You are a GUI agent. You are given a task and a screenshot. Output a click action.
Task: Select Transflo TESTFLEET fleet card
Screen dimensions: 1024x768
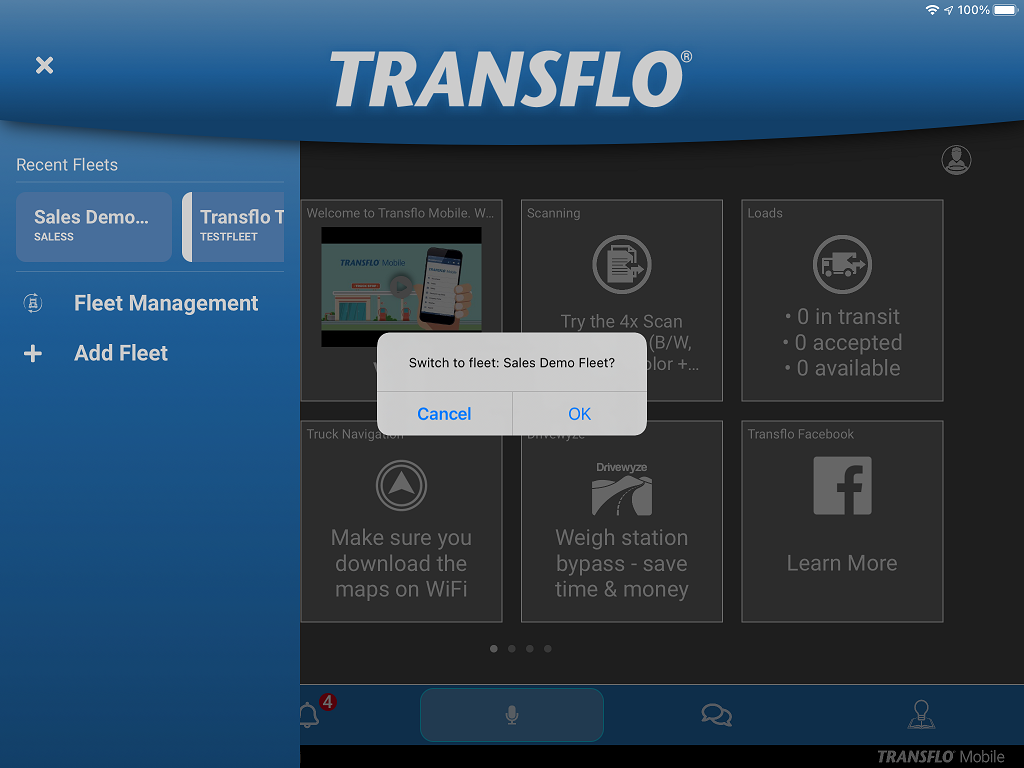pyautogui.click(x=236, y=226)
